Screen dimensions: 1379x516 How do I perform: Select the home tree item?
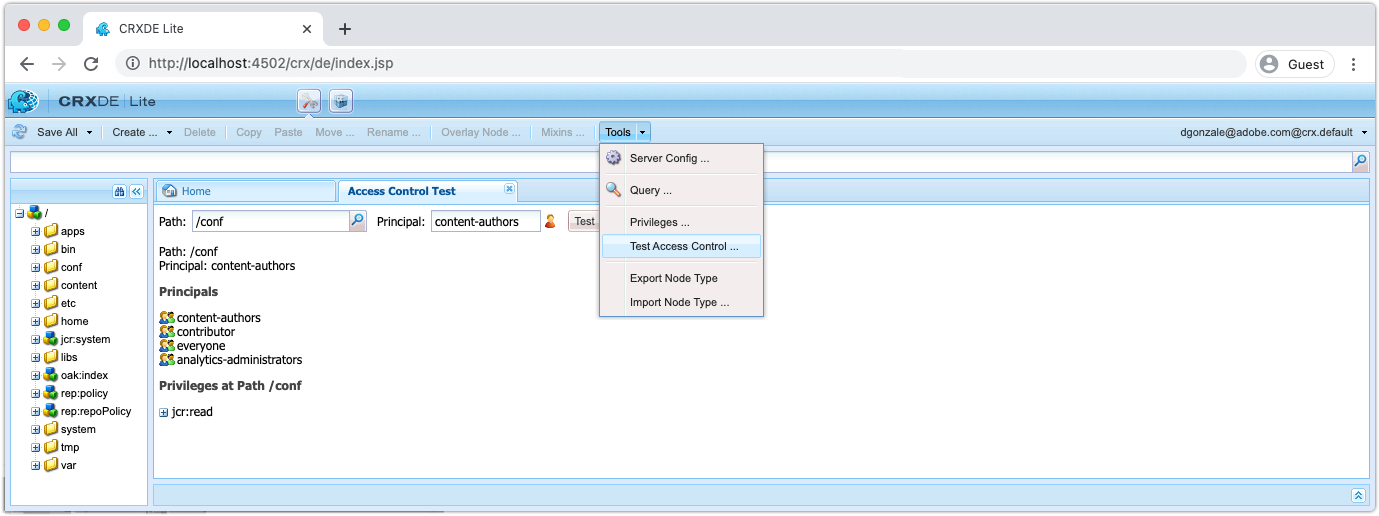point(75,321)
